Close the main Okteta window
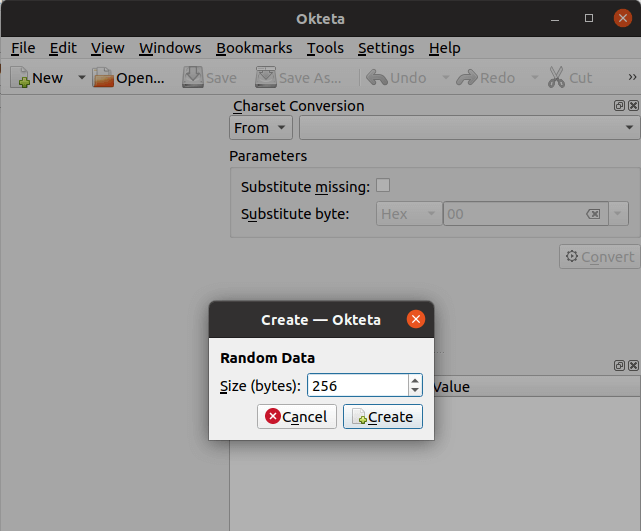 (x=623, y=18)
